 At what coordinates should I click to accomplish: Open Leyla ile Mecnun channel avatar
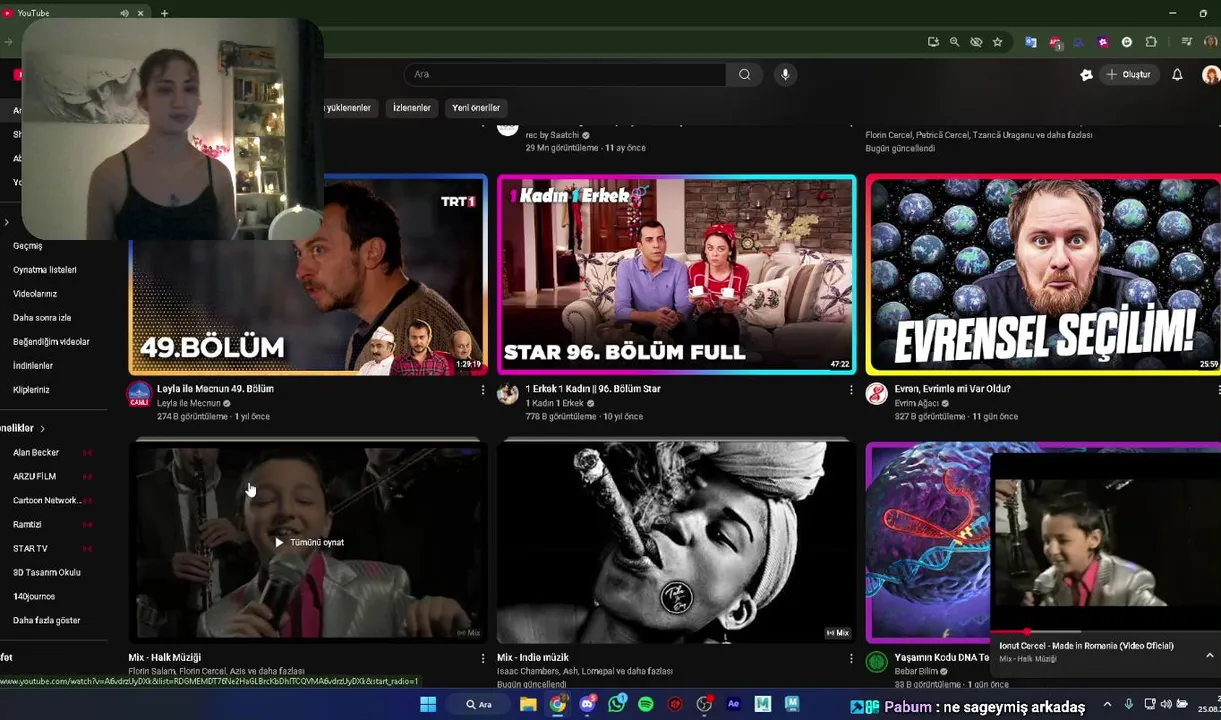(x=139, y=394)
